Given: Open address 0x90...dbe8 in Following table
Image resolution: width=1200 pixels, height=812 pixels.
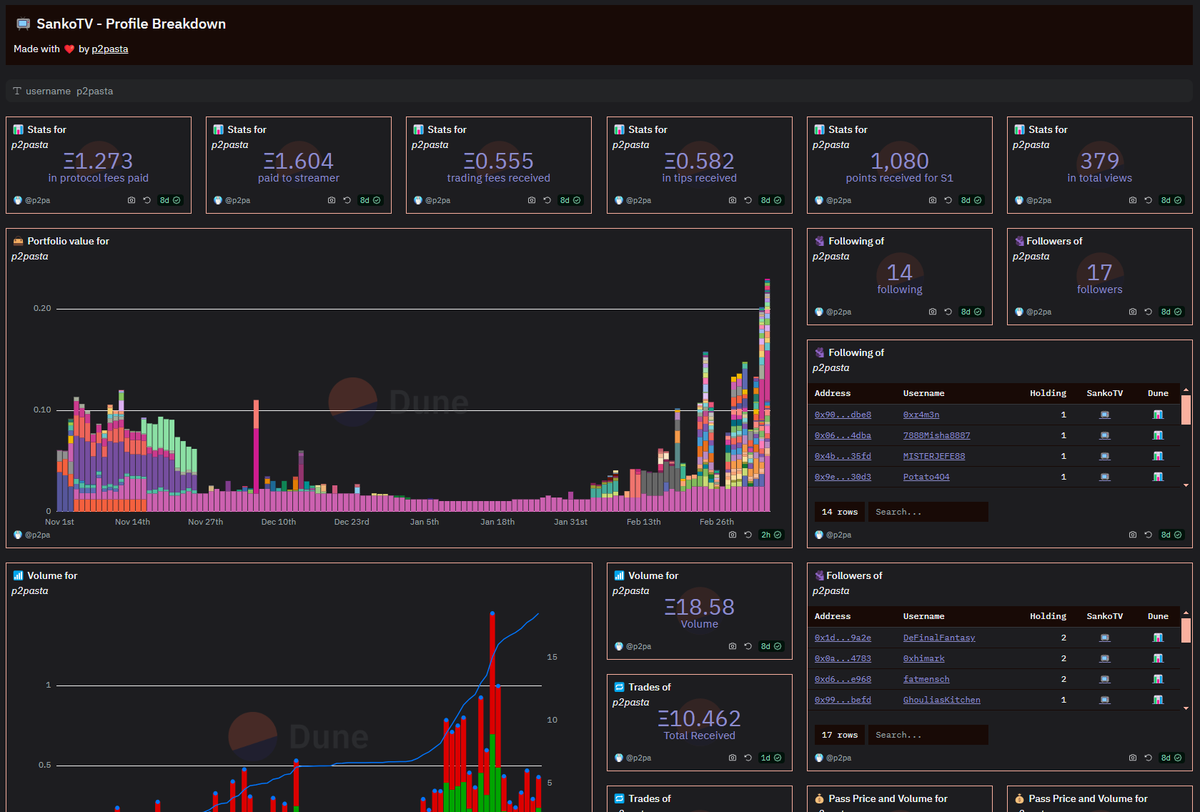Looking at the screenshot, I should click(843, 414).
